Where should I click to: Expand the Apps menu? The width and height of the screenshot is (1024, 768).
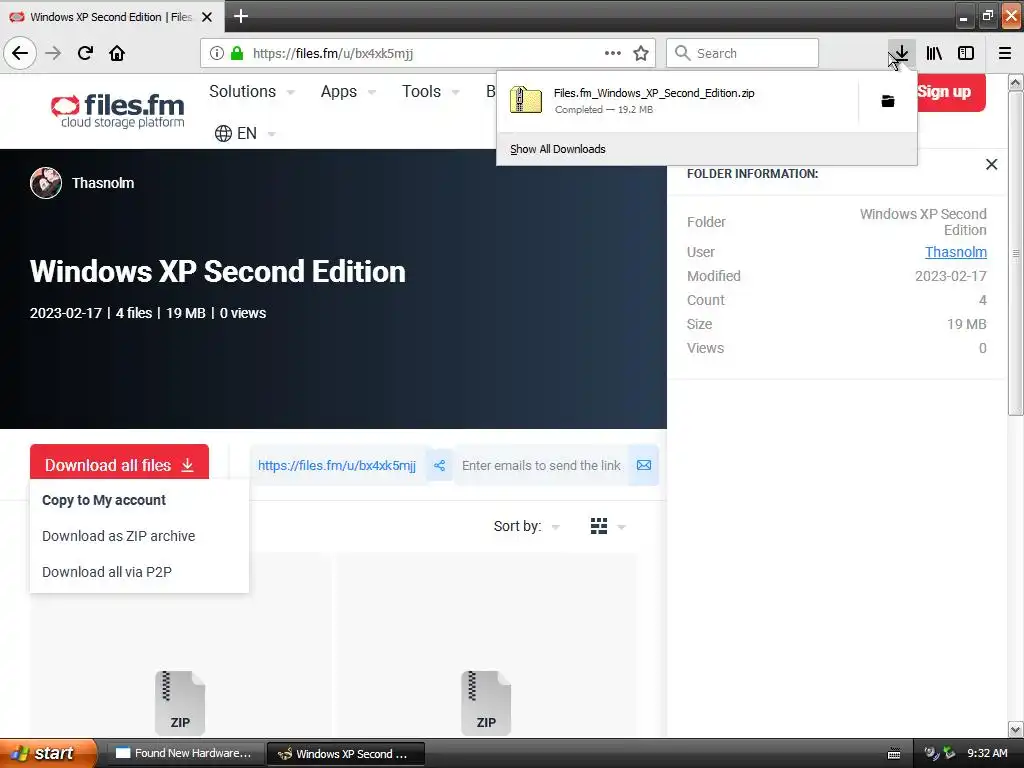point(348,91)
